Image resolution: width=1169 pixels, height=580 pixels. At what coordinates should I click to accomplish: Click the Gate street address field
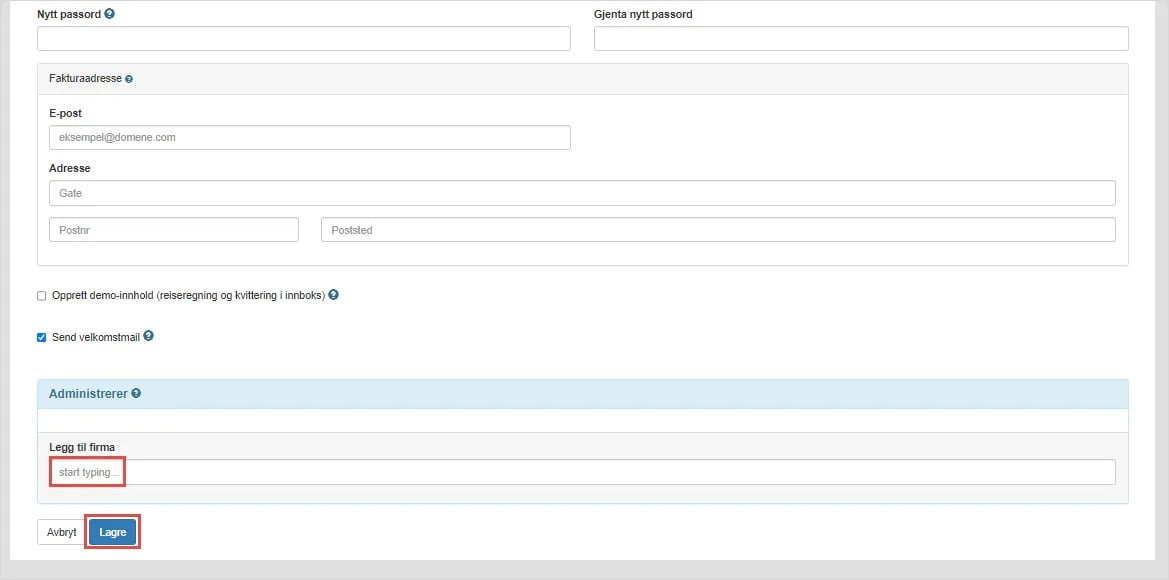(x=581, y=193)
